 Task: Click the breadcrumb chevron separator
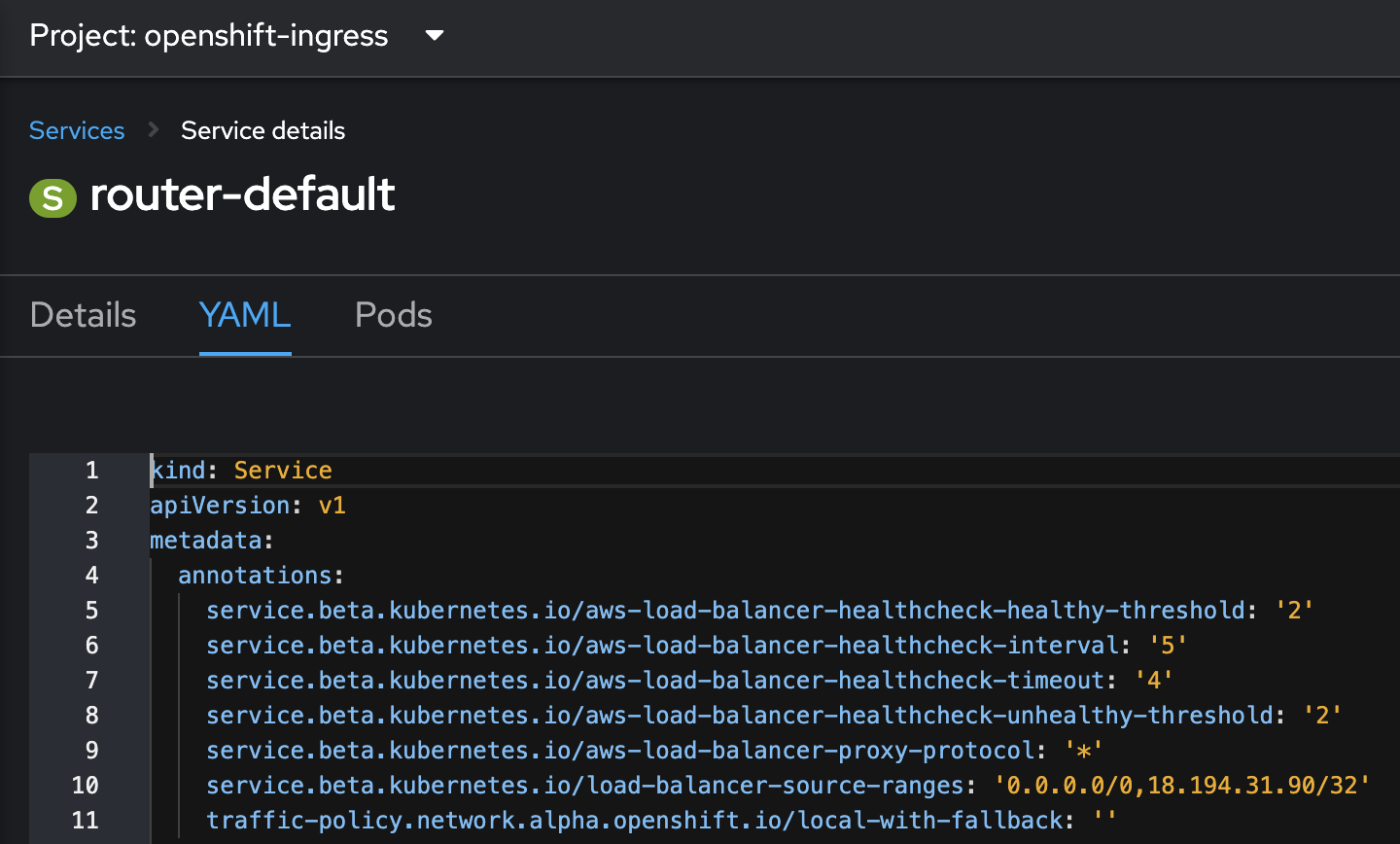coord(153,129)
